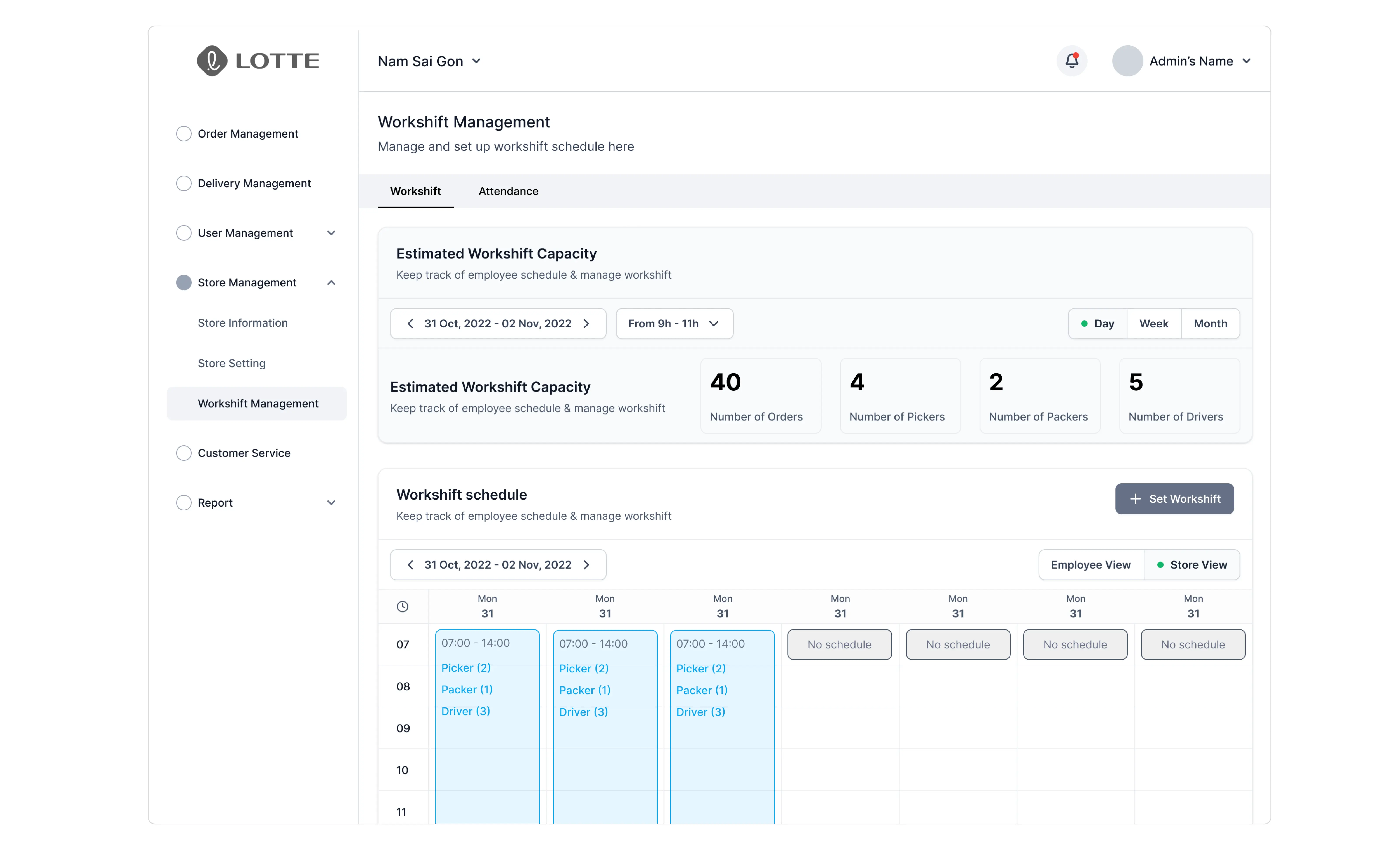The width and height of the screenshot is (1400, 850).
Task: Click the 09 hour row label
Action: click(x=403, y=728)
